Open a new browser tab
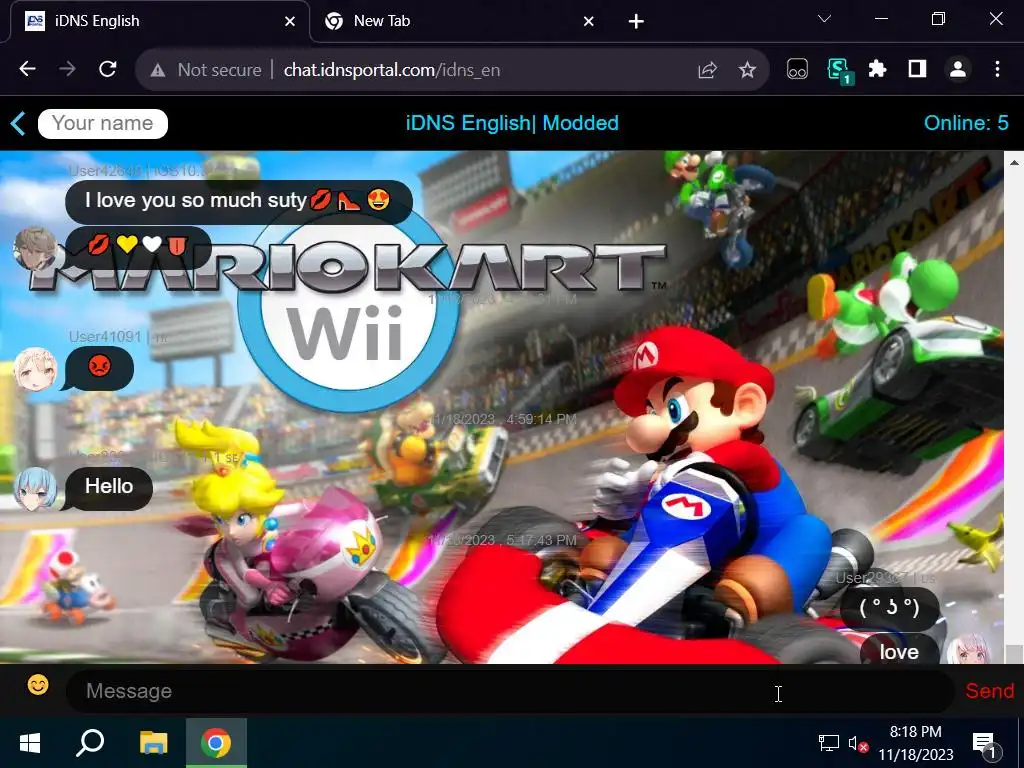Image resolution: width=1024 pixels, height=768 pixels. (x=636, y=22)
